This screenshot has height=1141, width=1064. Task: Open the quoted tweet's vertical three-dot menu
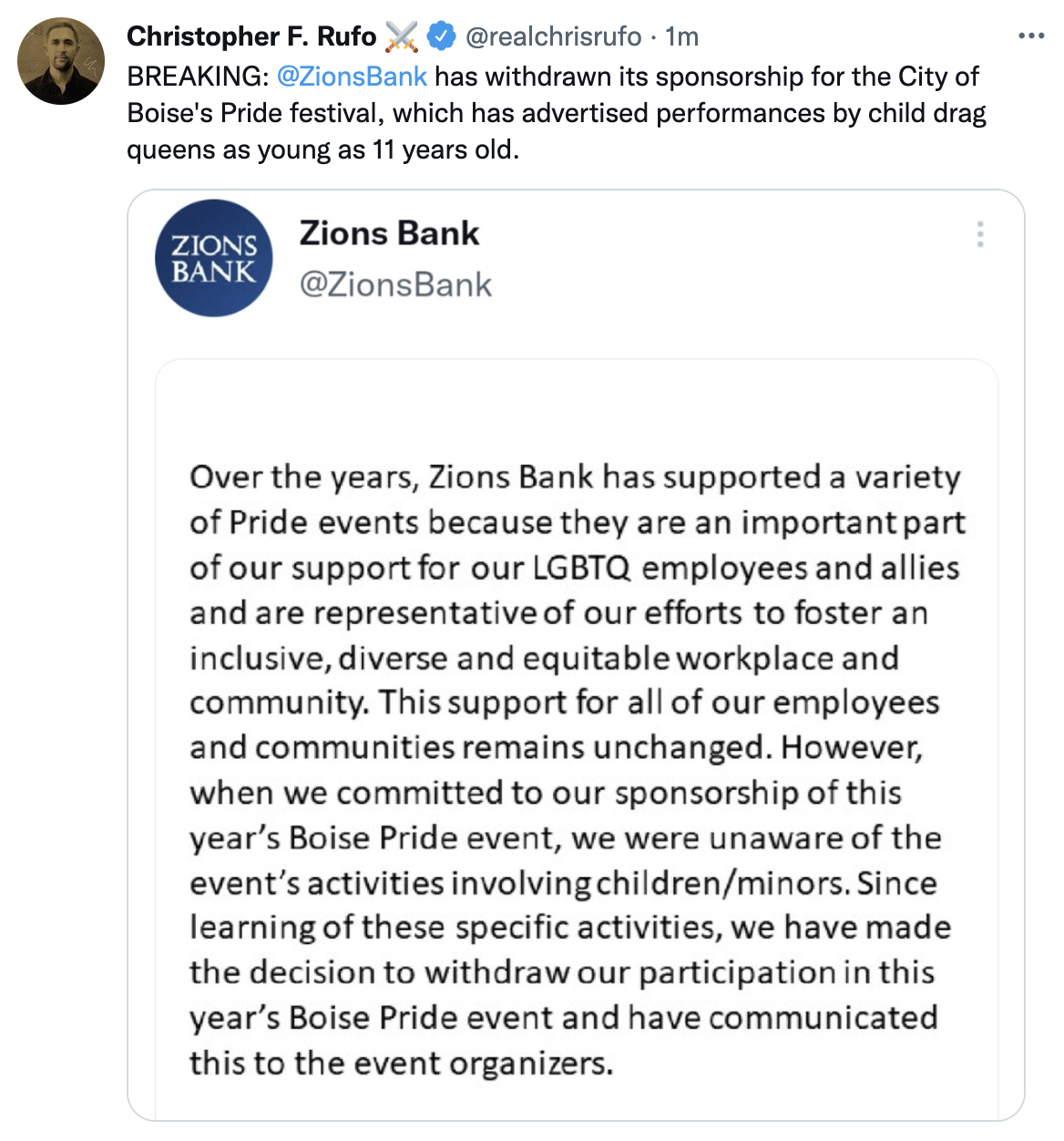[x=980, y=234]
